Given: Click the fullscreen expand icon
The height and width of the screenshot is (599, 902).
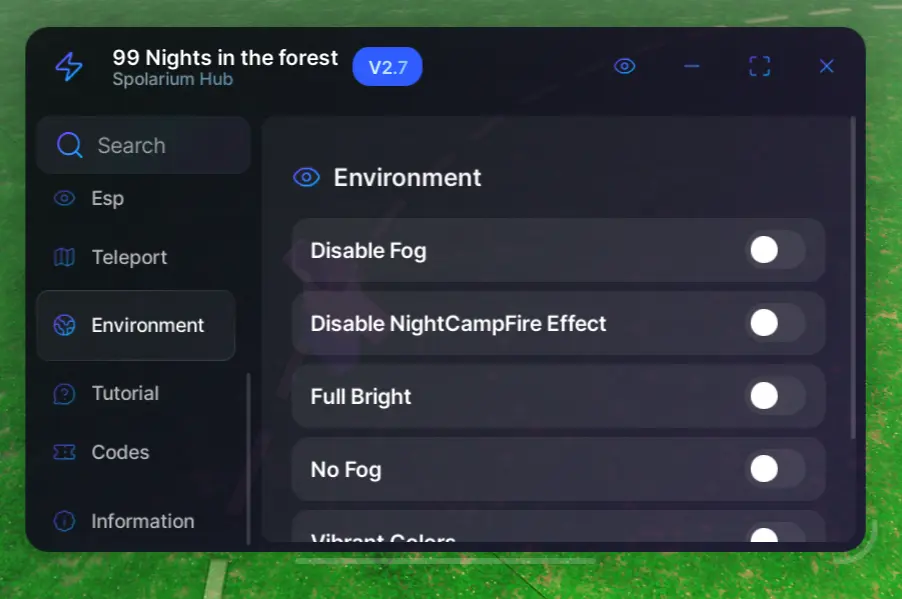Looking at the screenshot, I should coord(760,67).
